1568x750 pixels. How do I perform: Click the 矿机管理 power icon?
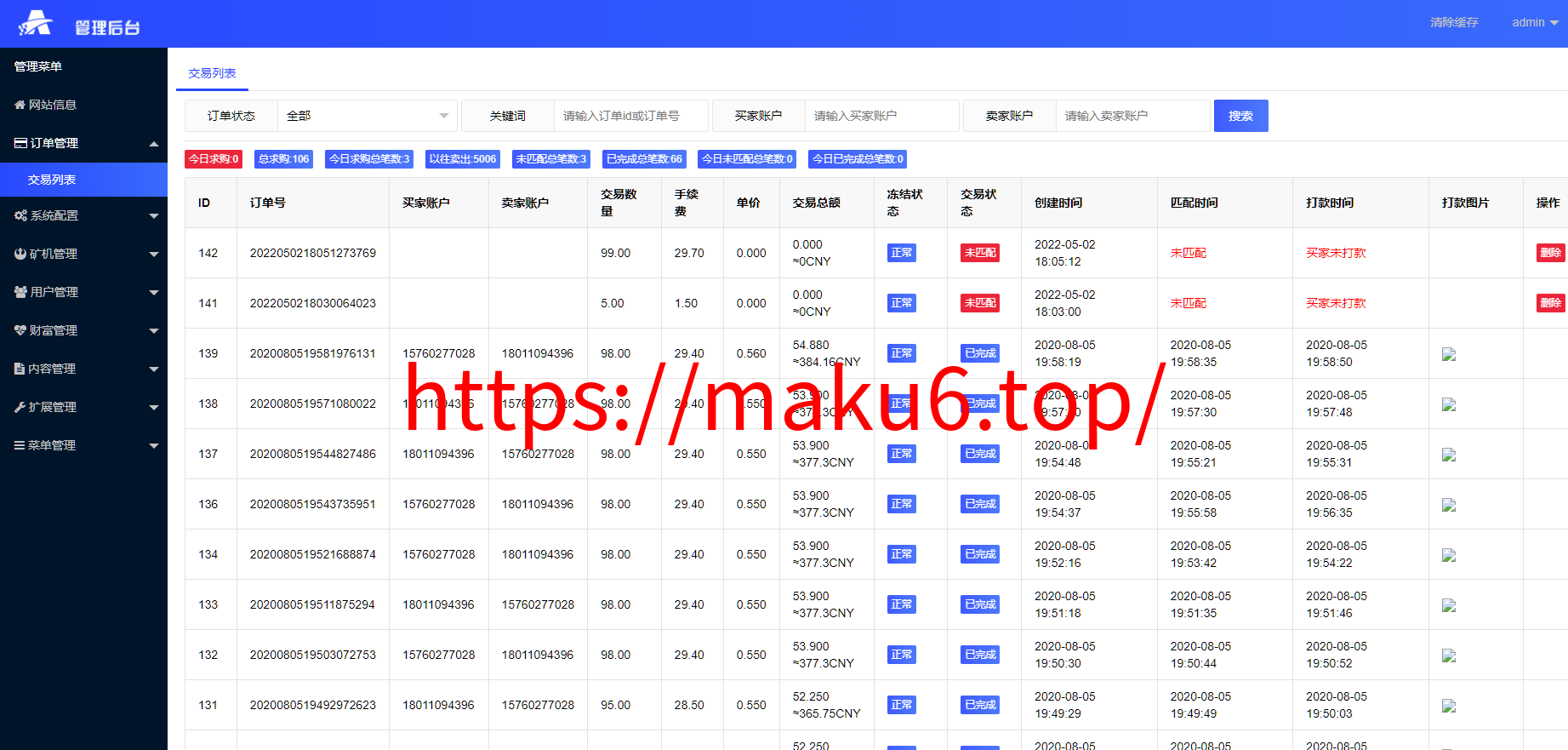(20, 254)
